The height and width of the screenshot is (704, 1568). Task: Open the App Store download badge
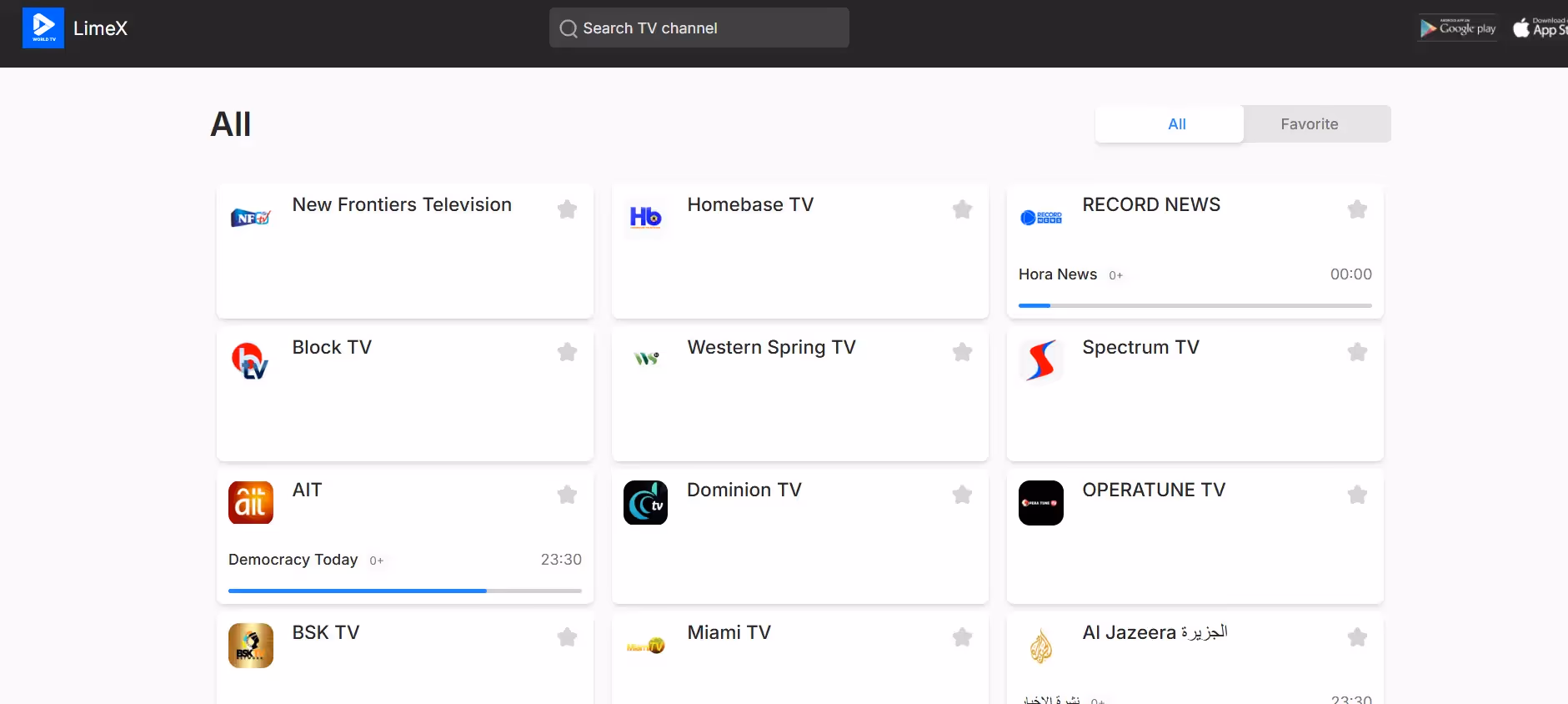[1540, 28]
